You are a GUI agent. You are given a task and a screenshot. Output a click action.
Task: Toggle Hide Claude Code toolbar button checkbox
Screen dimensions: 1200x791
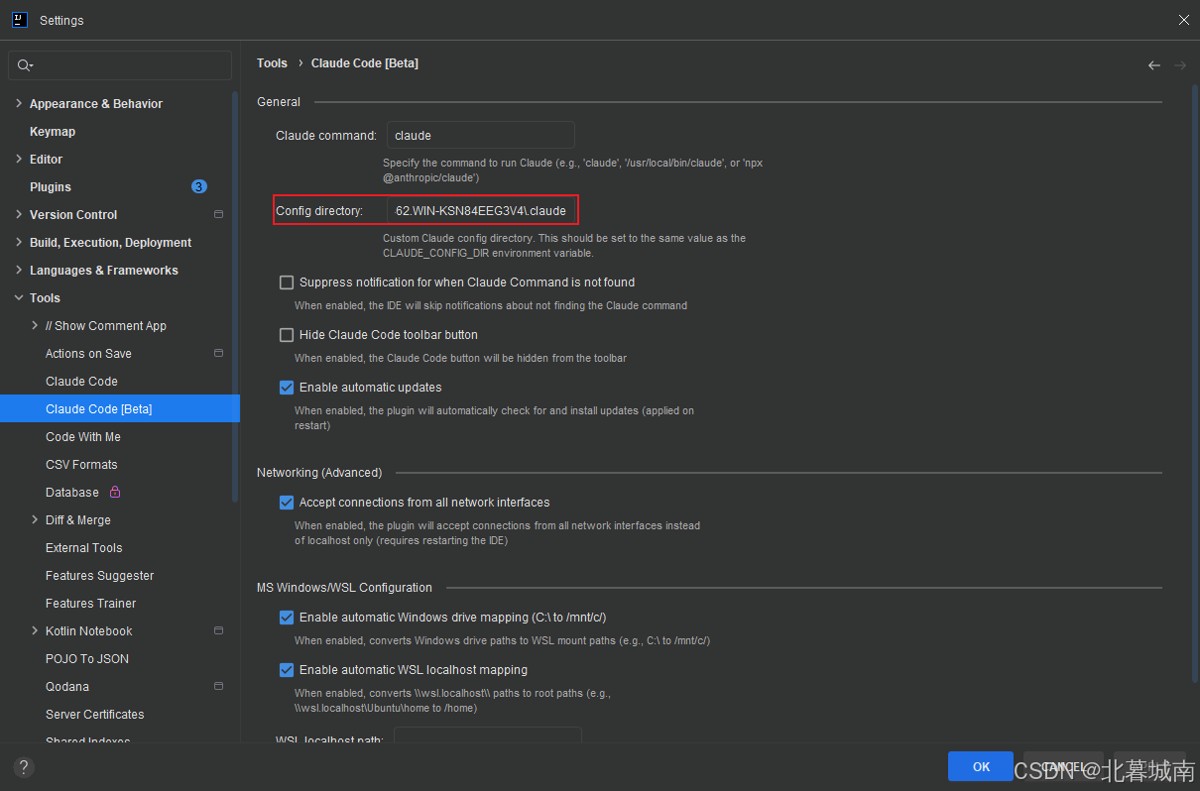[287, 335]
